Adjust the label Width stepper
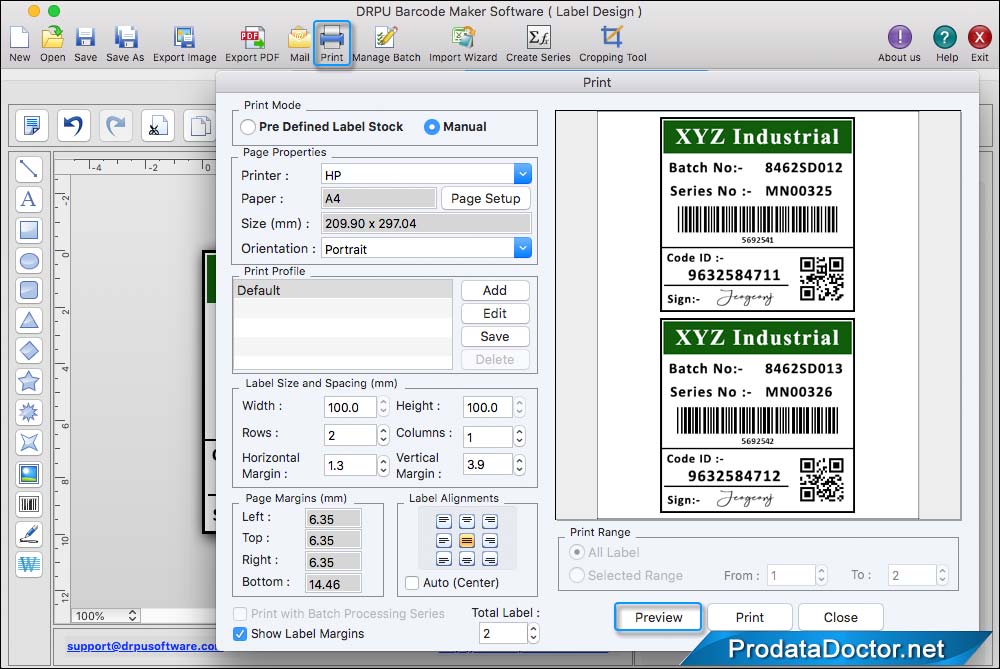1000x669 pixels. point(383,407)
